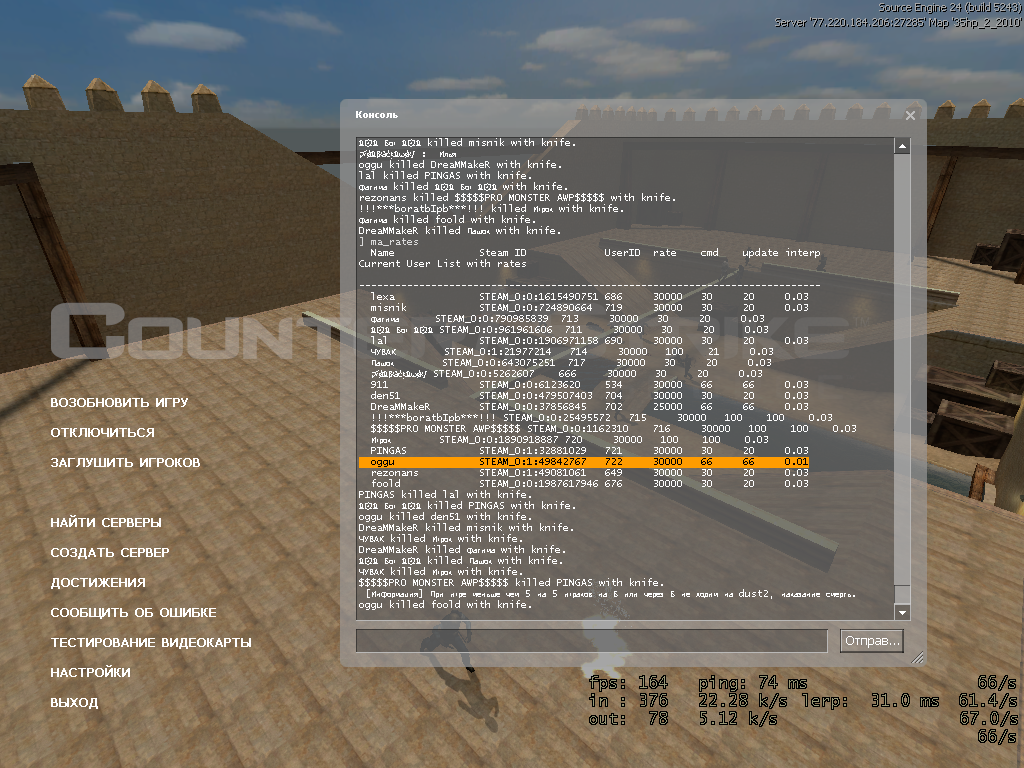Viewport: 1024px width, 768px height.
Task: Open the ДОСТИЖЕНИЯ menu entry
Action: click(98, 583)
